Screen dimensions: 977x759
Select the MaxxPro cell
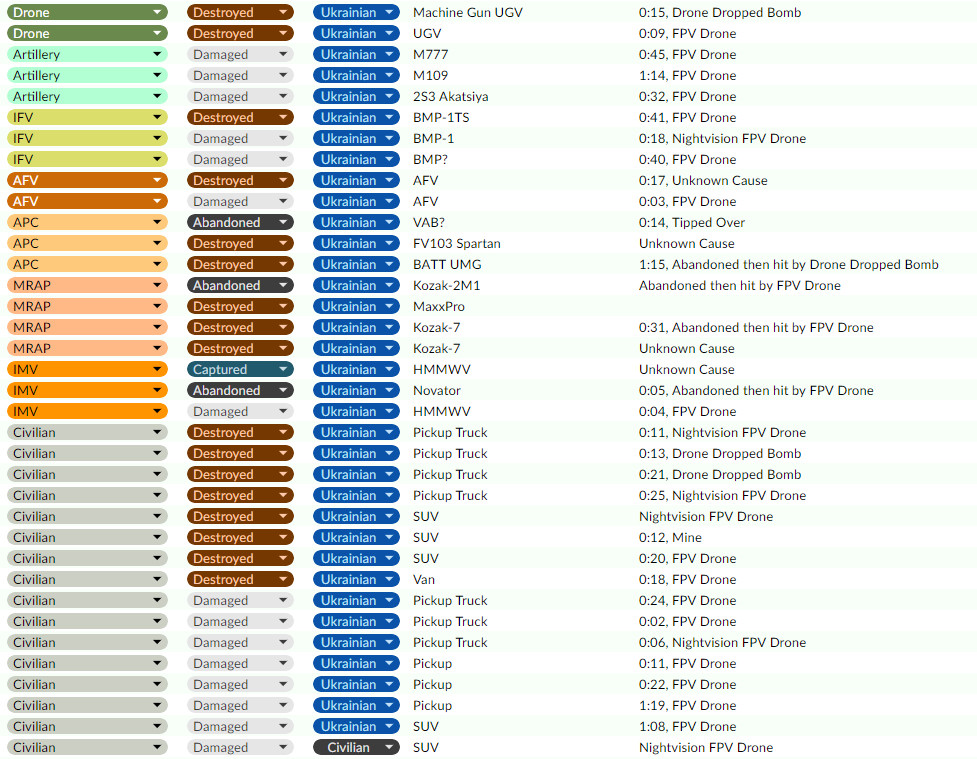tap(439, 307)
